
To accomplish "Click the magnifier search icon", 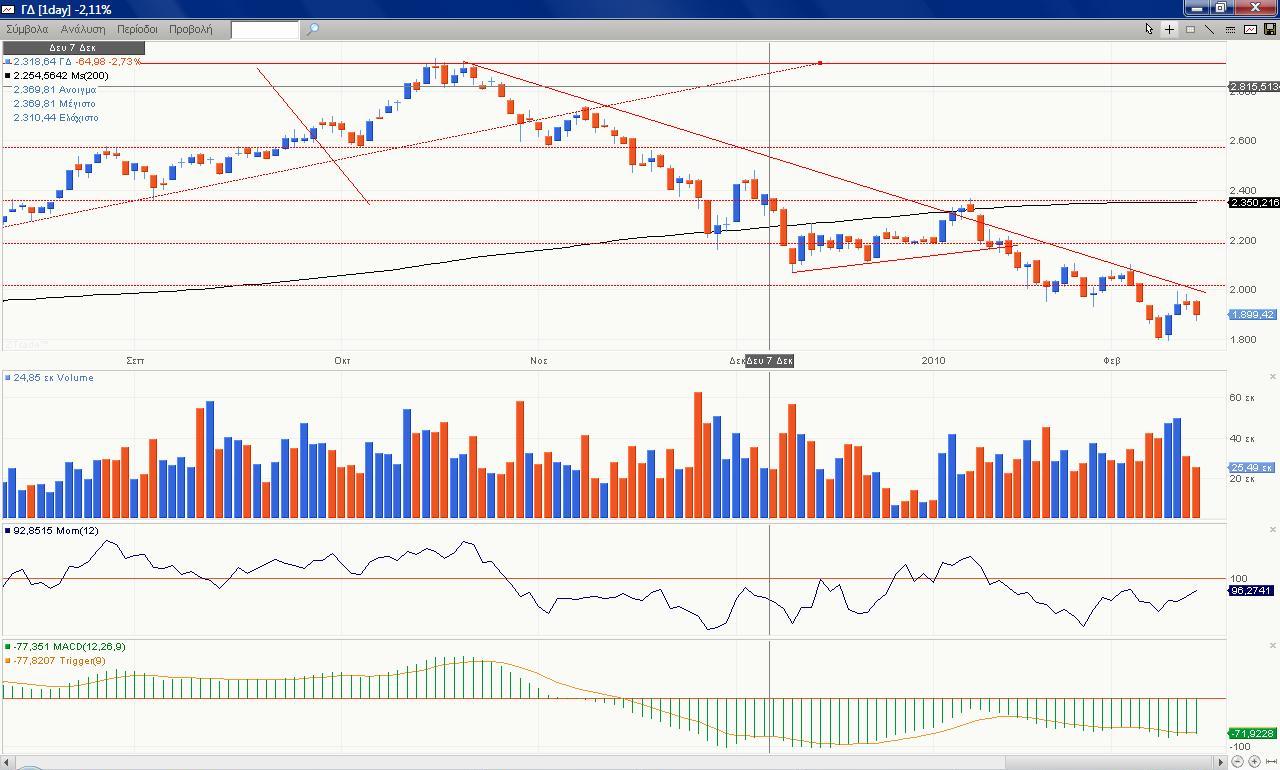I will [x=312, y=29].
